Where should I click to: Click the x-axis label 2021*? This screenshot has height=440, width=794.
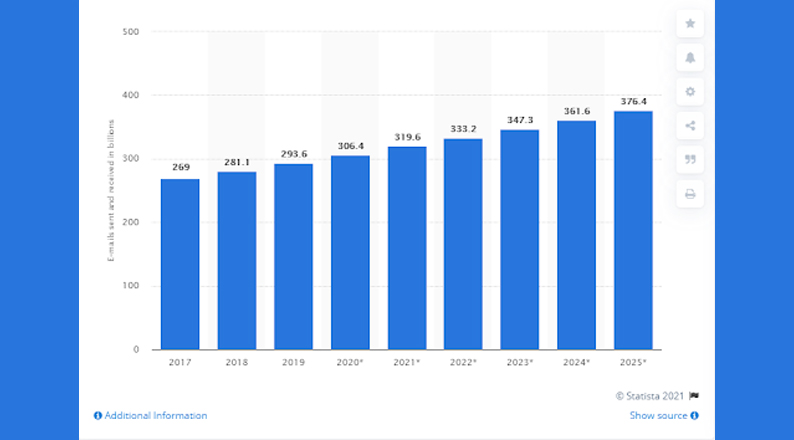pyautogui.click(x=407, y=363)
